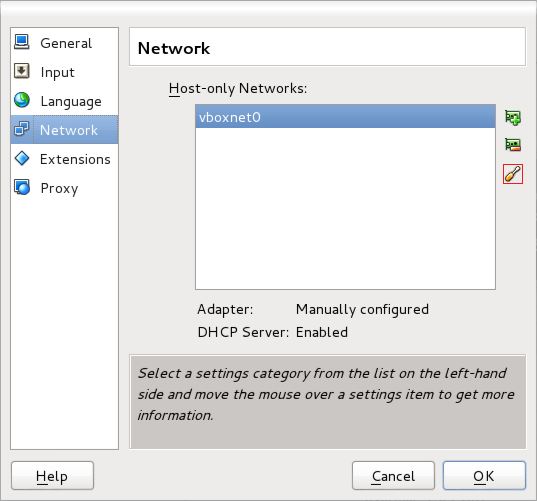Click the settings hint description text

coord(326,394)
